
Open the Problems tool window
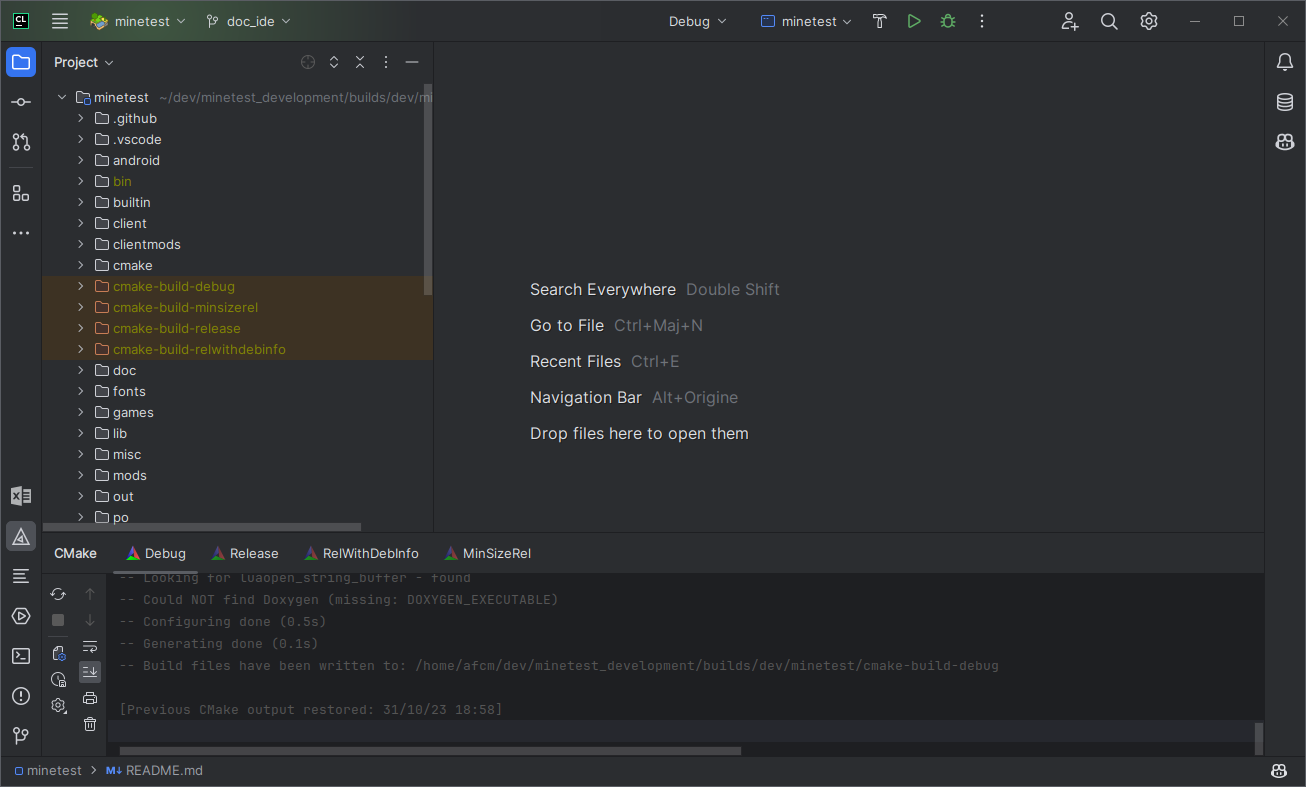[21, 696]
